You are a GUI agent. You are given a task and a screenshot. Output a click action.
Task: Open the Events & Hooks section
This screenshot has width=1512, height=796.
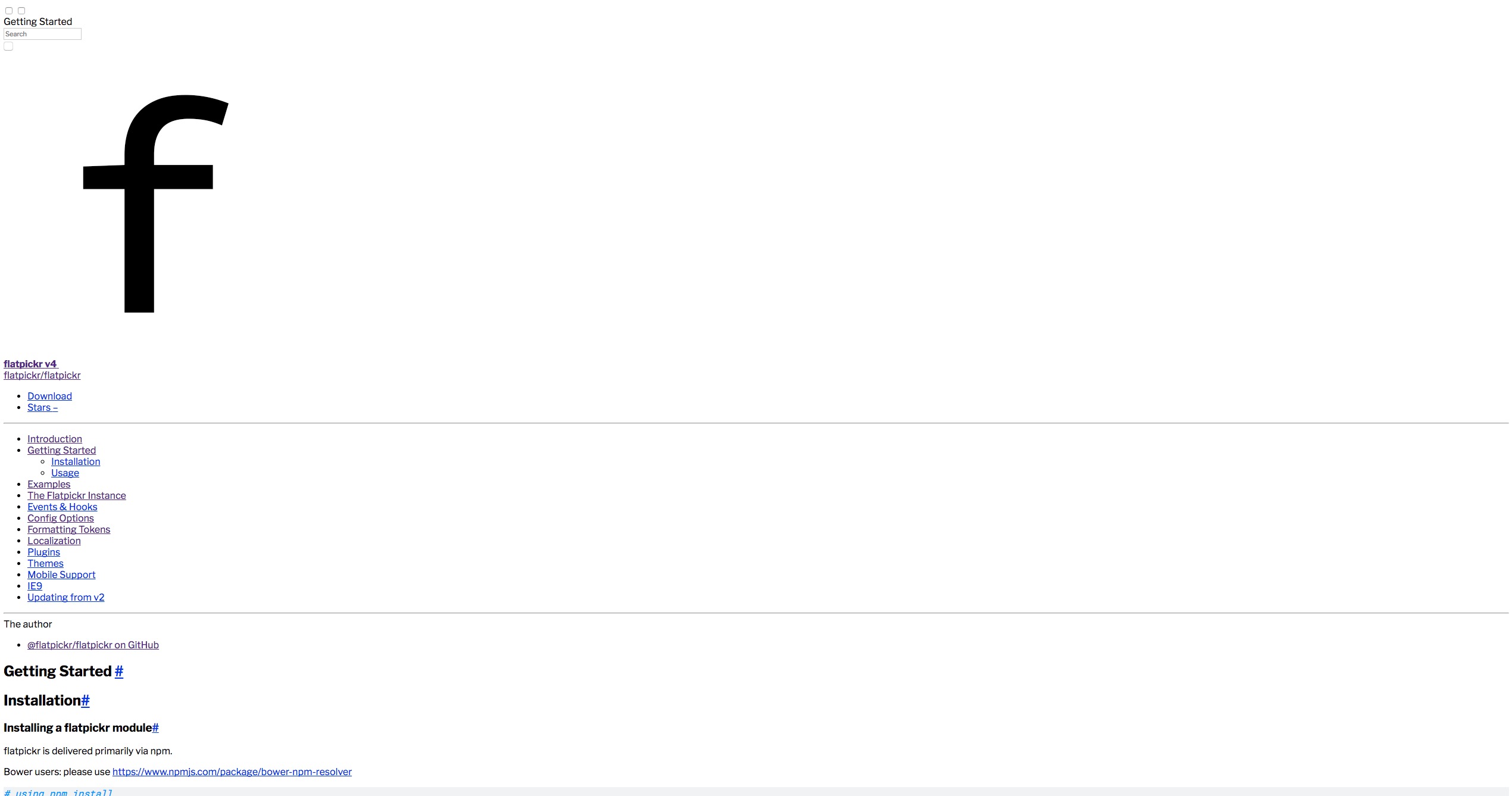[62, 507]
